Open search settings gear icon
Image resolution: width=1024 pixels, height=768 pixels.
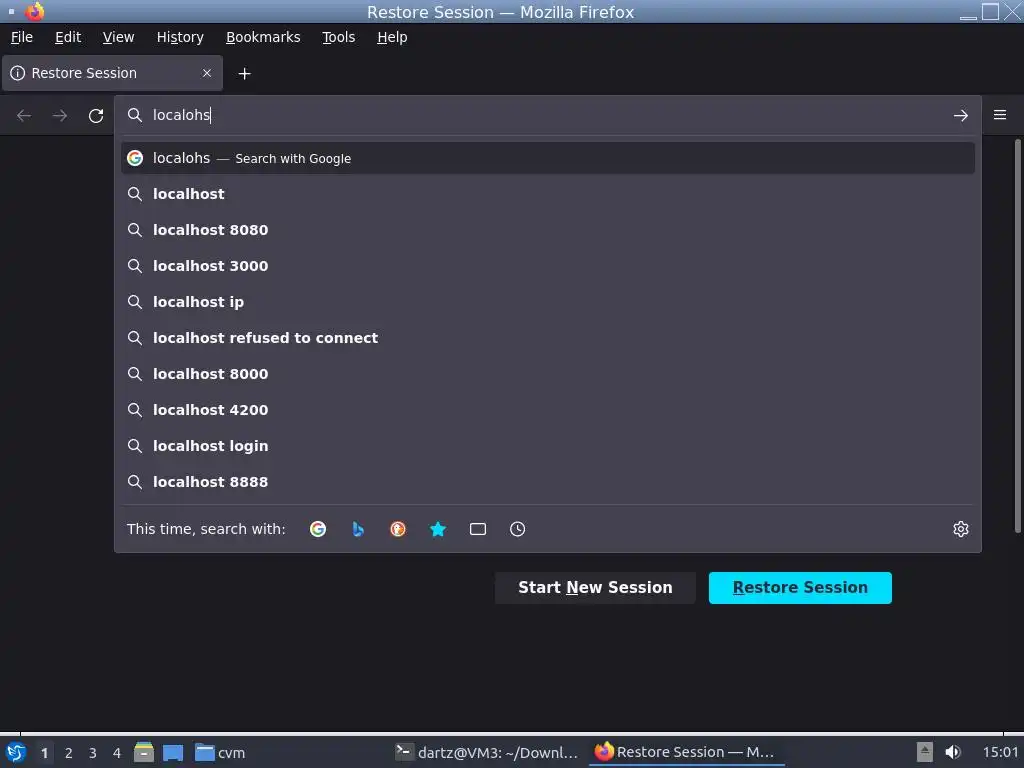960,529
